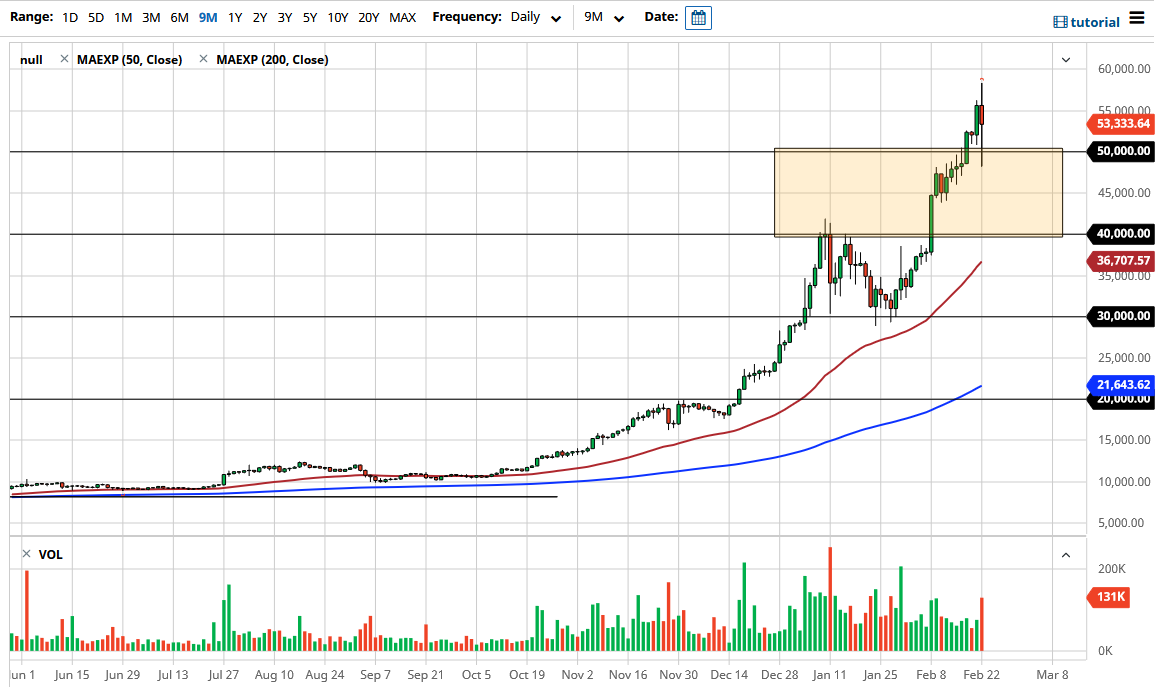Toggle the 9M highlighted range selection

pyautogui.click(x=207, y=17)
